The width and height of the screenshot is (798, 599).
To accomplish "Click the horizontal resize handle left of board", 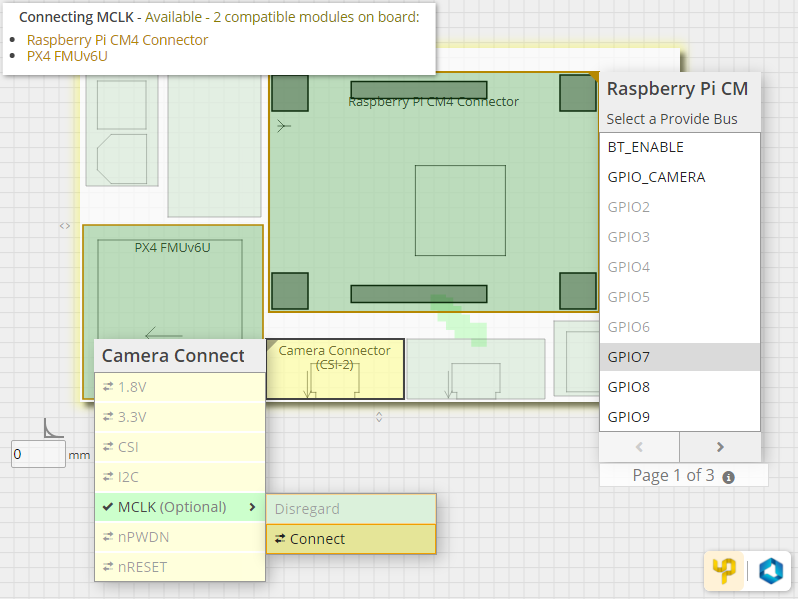I will click(x=65, y=226).
